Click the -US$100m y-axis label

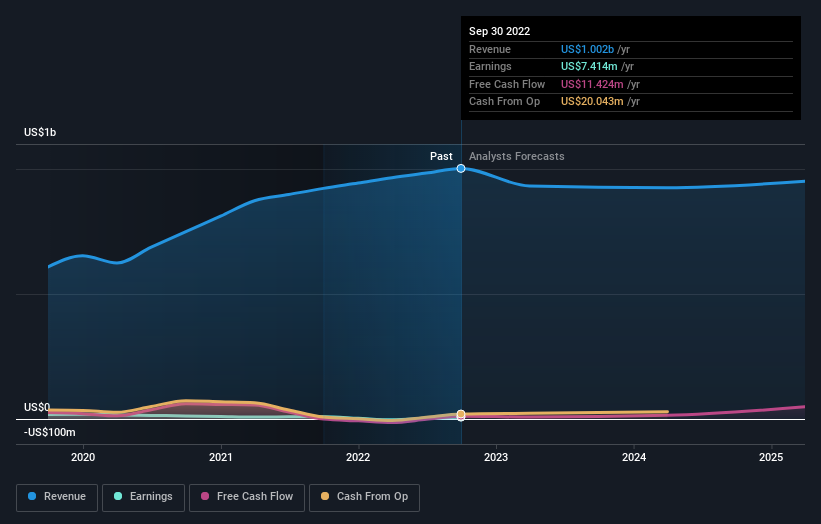tap(50, 432)
